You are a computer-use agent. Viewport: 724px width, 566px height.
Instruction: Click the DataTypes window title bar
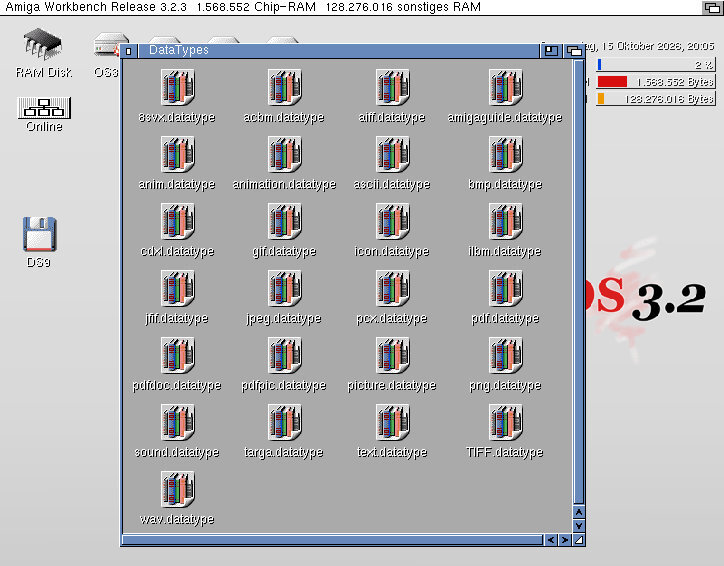click(338, 51)
